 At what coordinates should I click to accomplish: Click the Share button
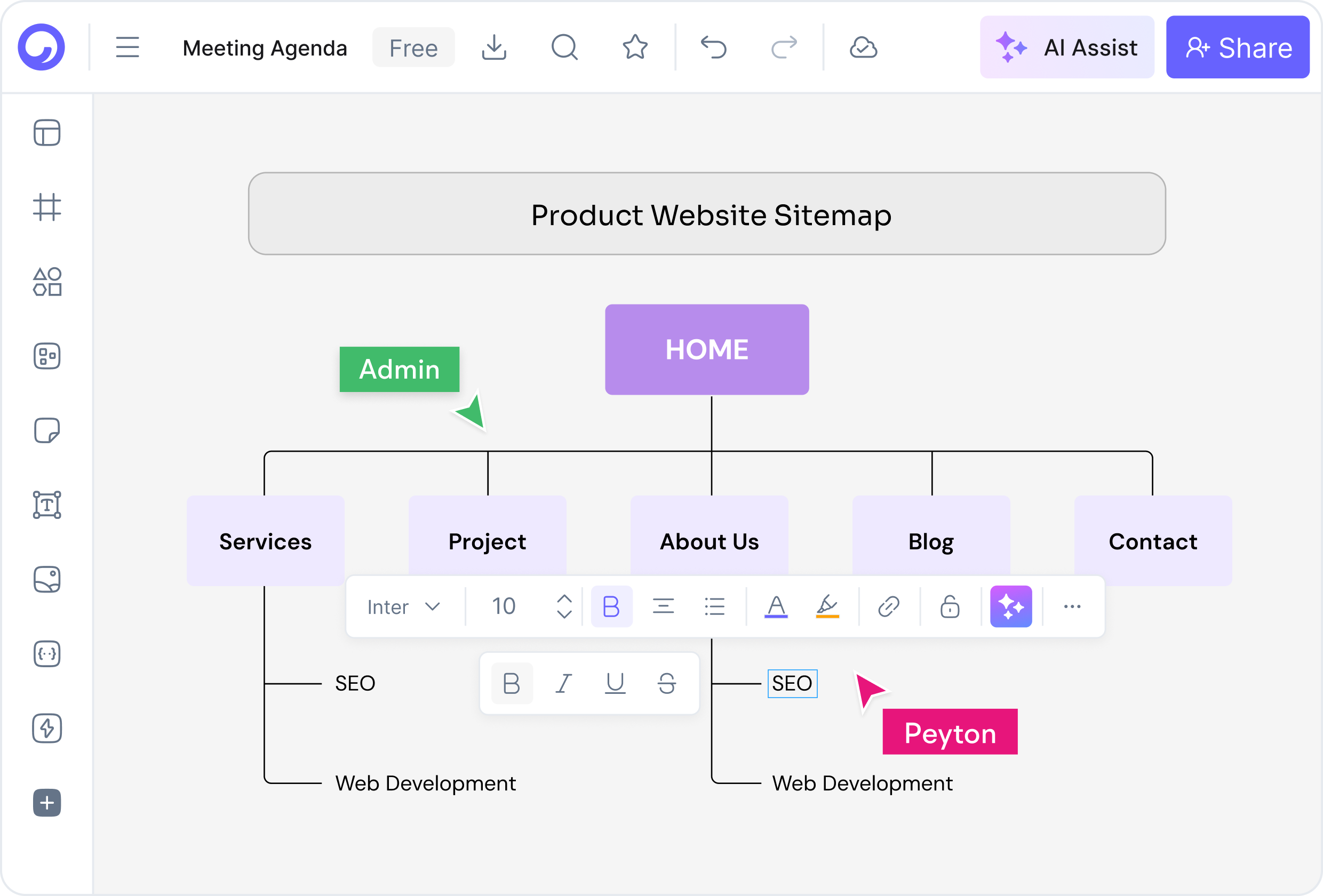(x=1238, y=47)
